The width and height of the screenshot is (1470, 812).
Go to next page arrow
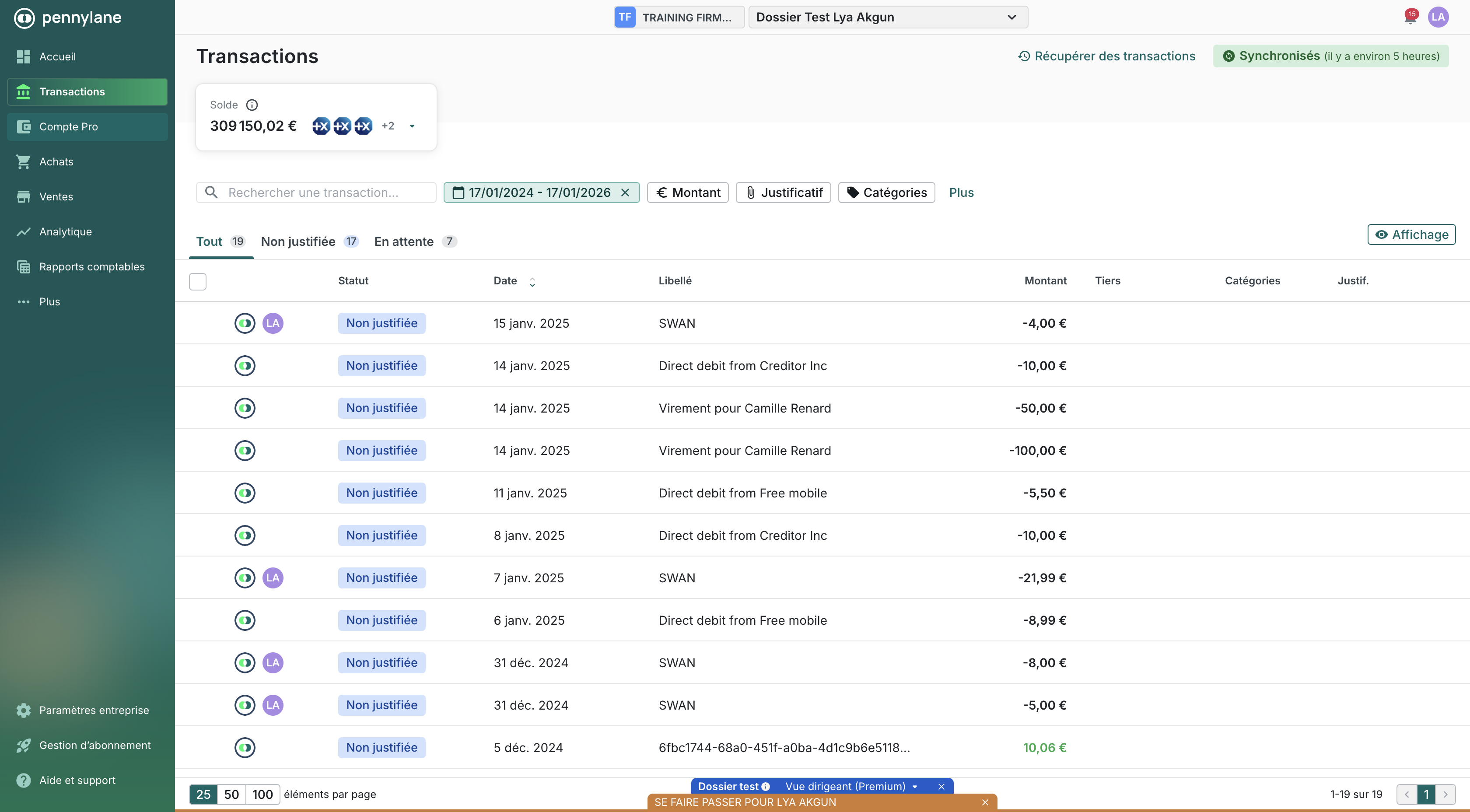[x=1445, y=794]
